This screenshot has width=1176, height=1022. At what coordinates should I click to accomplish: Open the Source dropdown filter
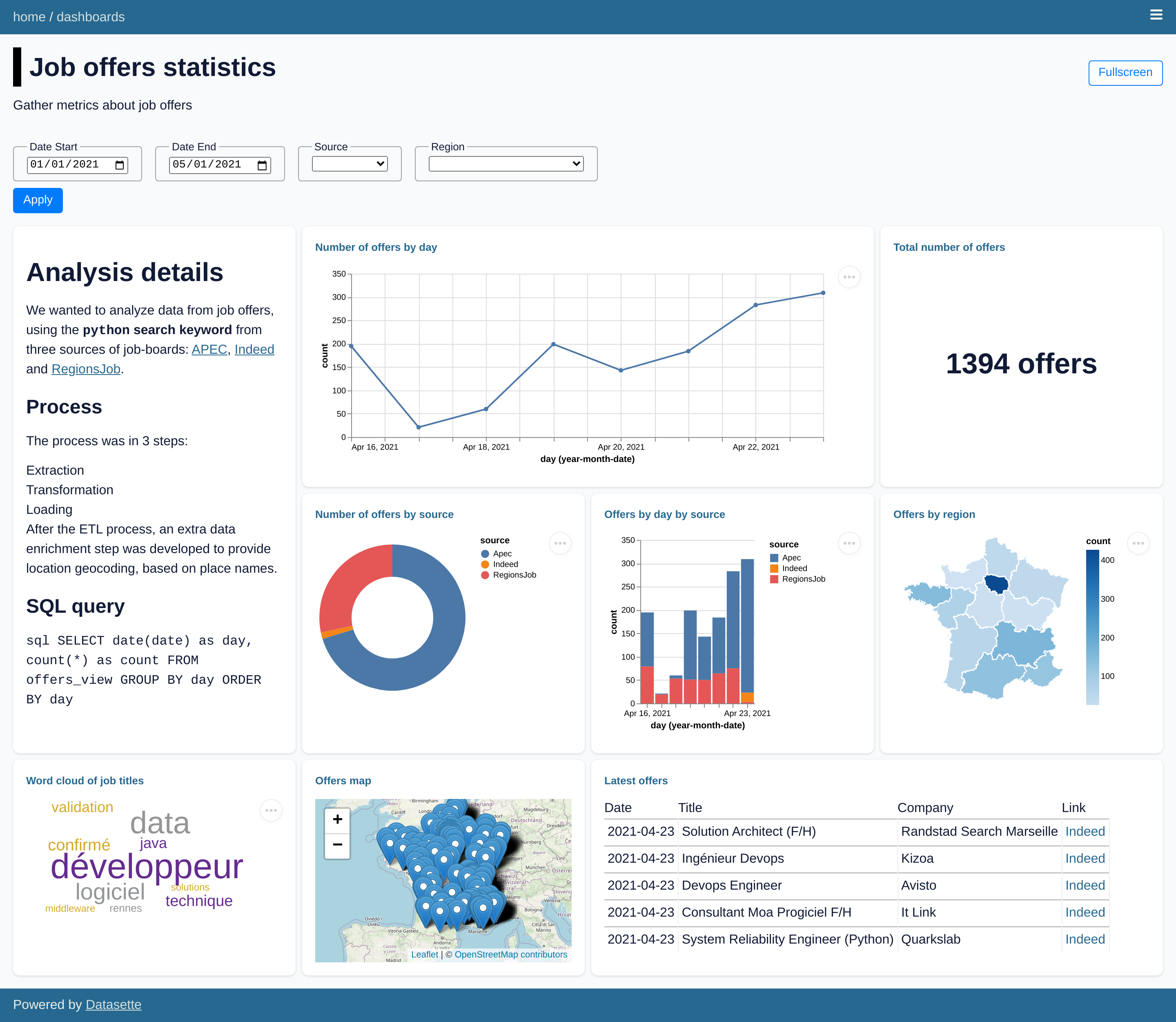[353, 164]
